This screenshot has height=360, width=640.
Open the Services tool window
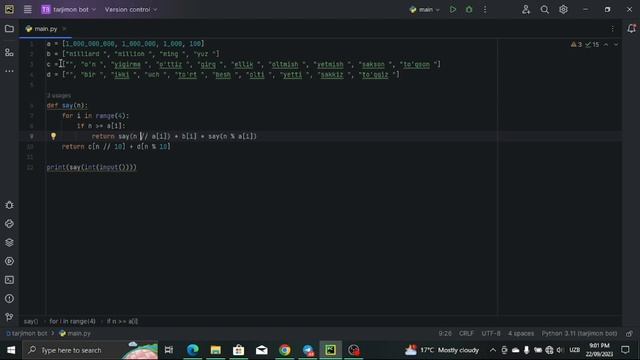(x=9, y=261)
